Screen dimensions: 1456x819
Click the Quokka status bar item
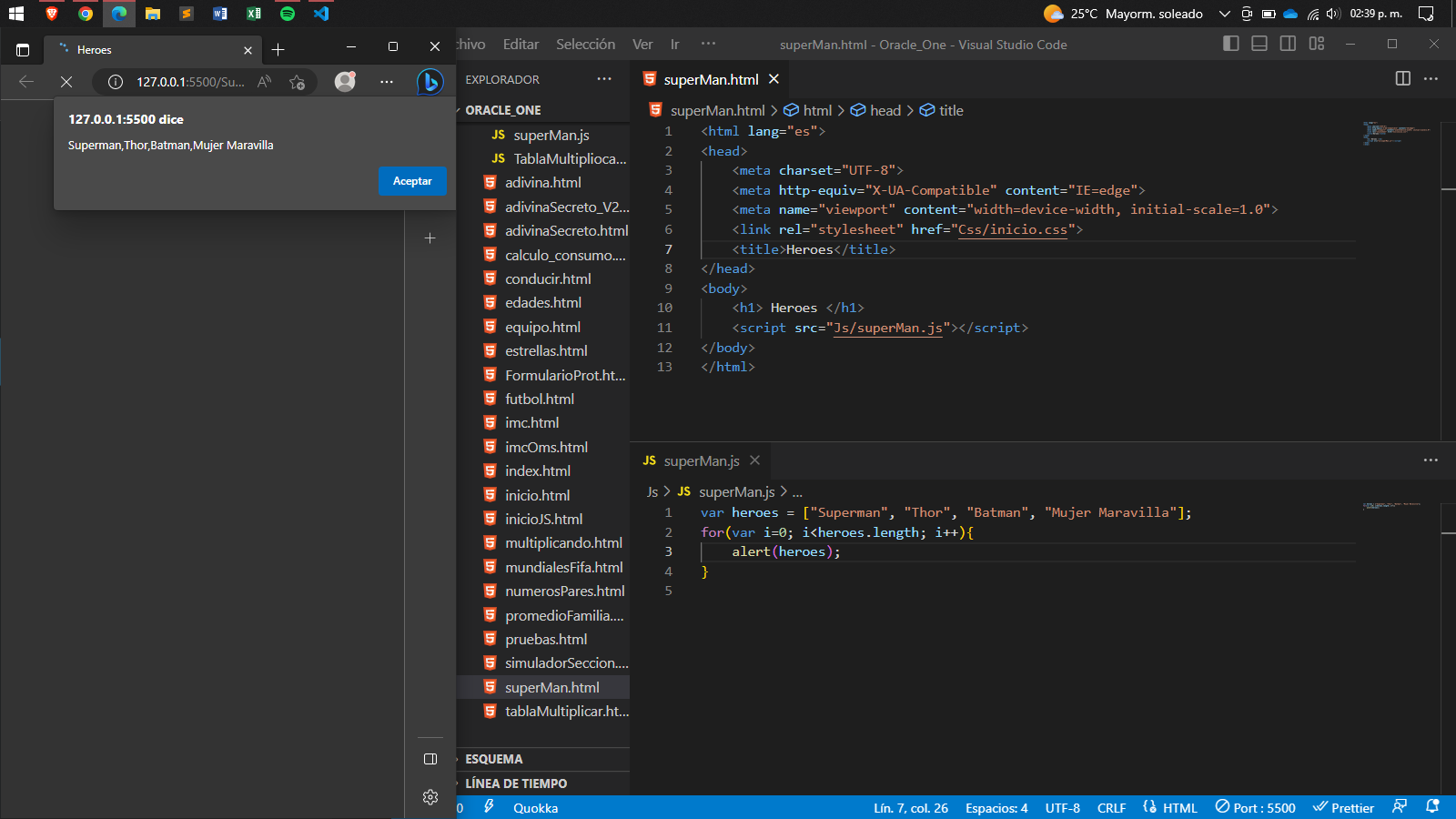(x=536, y=808)
